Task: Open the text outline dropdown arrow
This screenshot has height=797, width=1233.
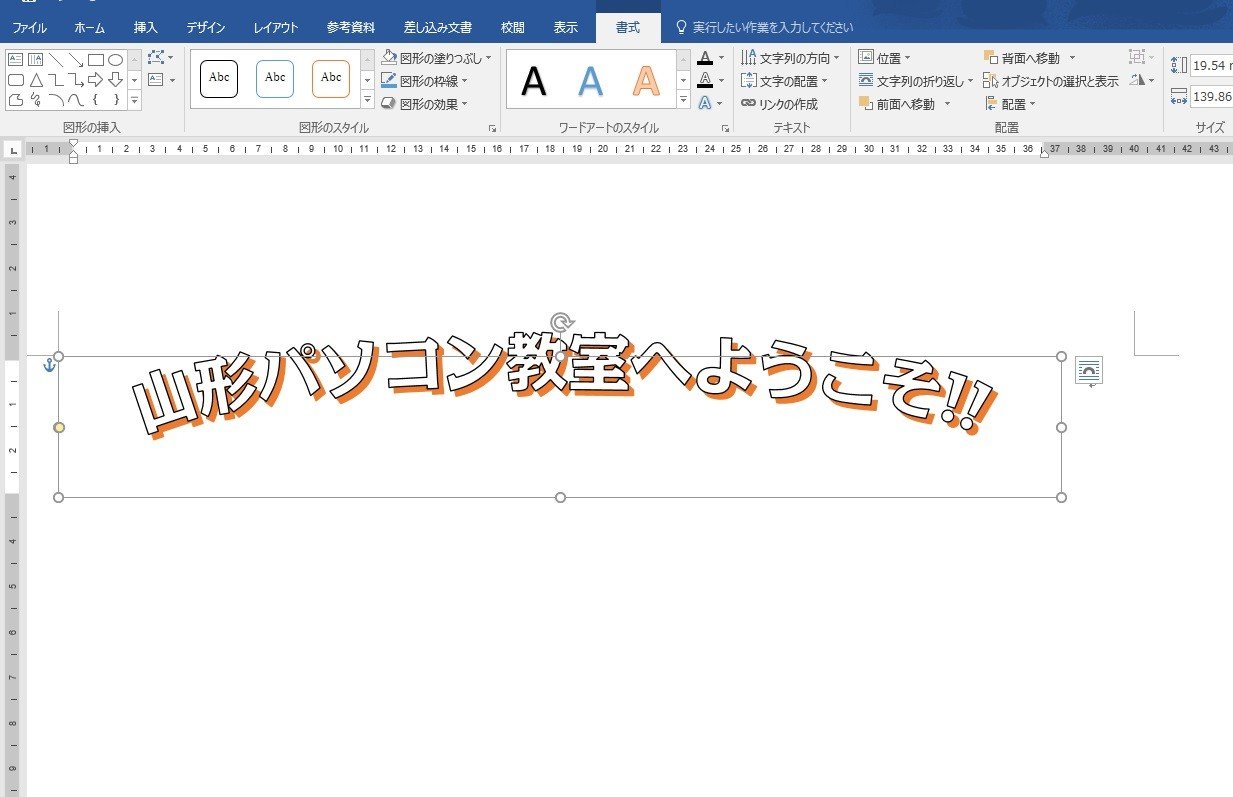Action: (x=721, y=81)
